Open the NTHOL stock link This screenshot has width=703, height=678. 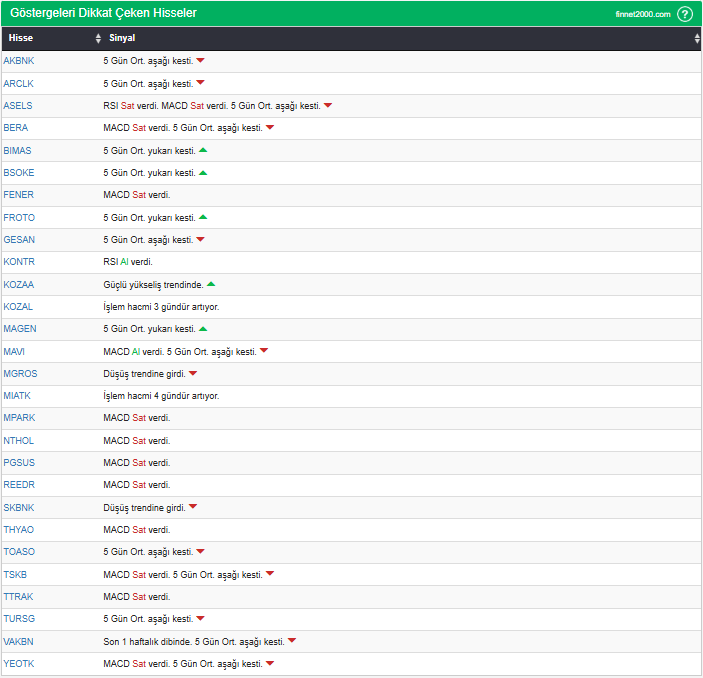(19, 441)
